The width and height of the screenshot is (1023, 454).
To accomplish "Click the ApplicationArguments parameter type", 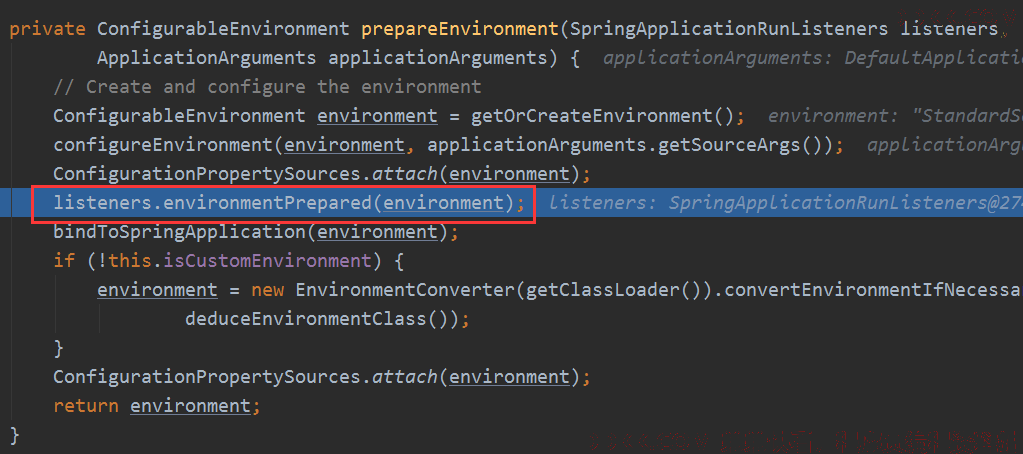I will (x=206, y=58).
